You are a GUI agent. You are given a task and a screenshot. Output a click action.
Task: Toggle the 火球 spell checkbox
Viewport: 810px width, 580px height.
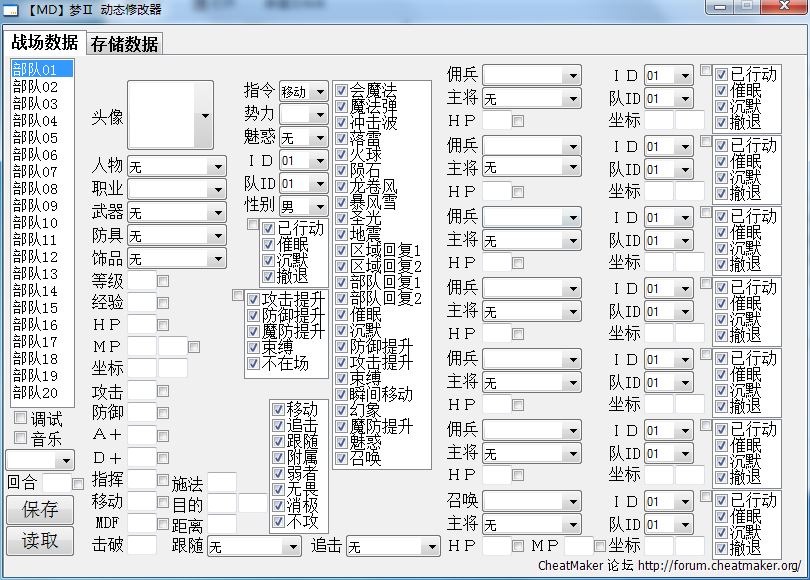tap(341, 155)
